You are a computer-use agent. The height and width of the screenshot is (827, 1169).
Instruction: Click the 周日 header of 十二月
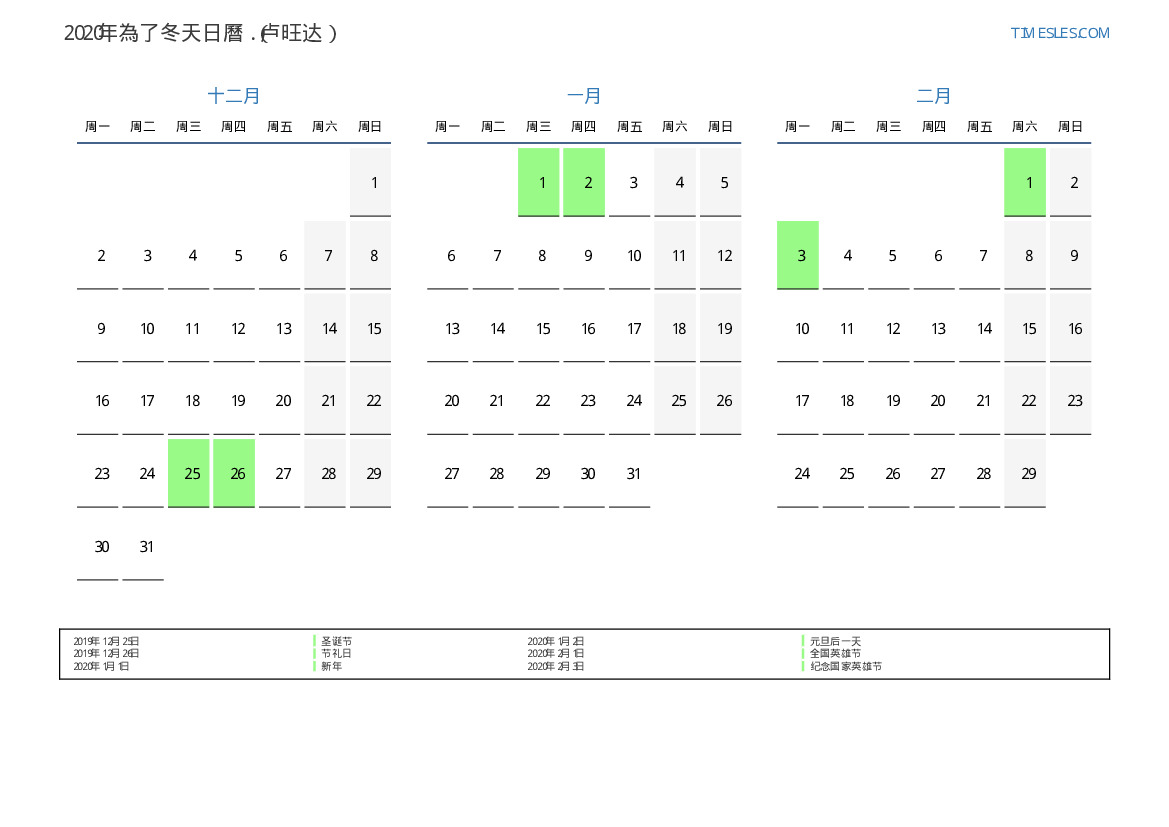click(371, 127)
